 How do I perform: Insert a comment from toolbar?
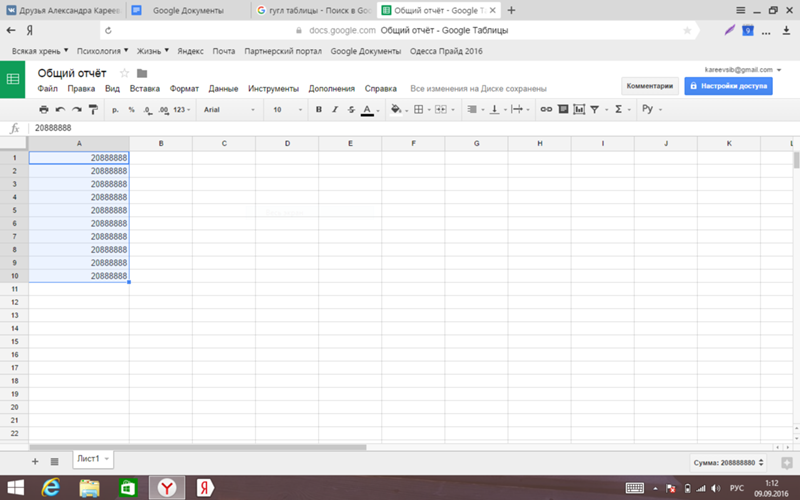point(563,109)
